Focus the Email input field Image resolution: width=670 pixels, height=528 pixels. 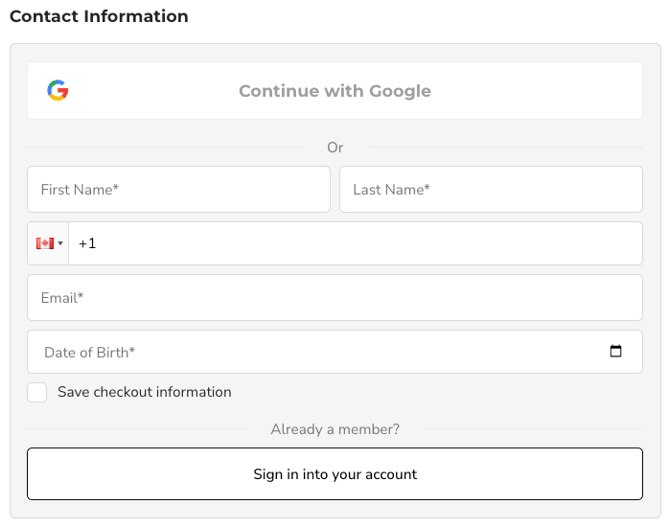[x=334, y=298]
